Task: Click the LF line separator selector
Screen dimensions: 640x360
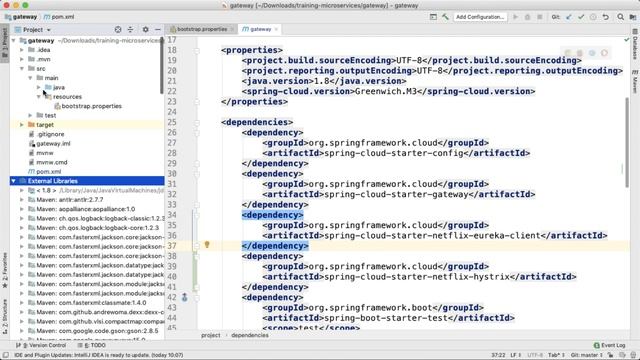Action: [516, 355]
